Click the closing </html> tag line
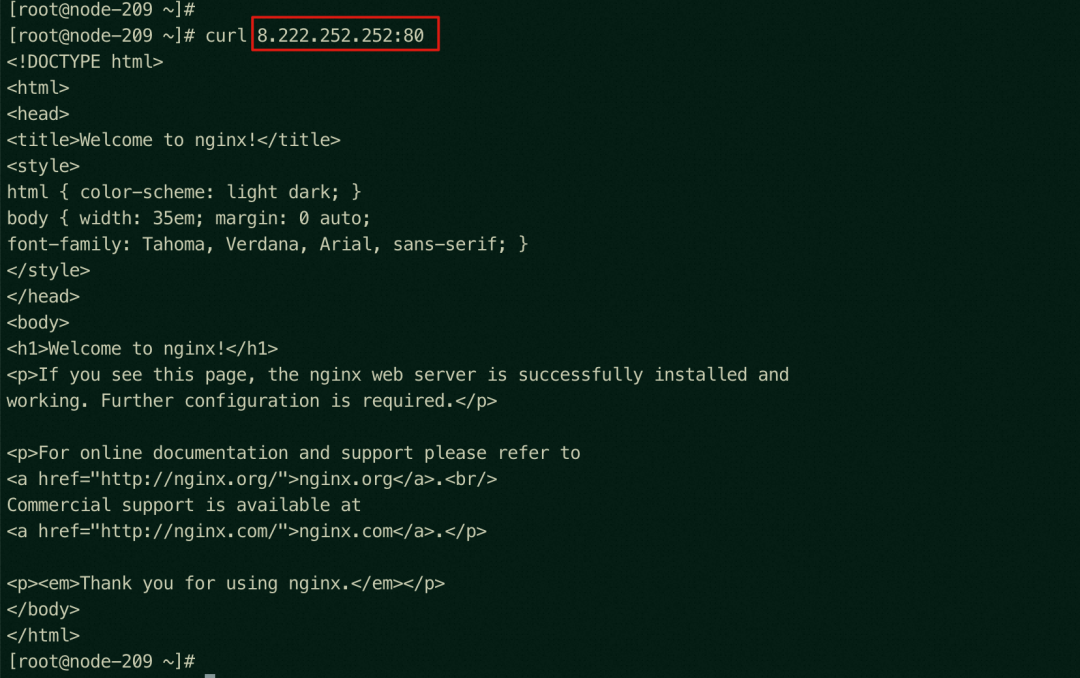The width and height of the screenshot is (1080, 678). pos(43,635)
